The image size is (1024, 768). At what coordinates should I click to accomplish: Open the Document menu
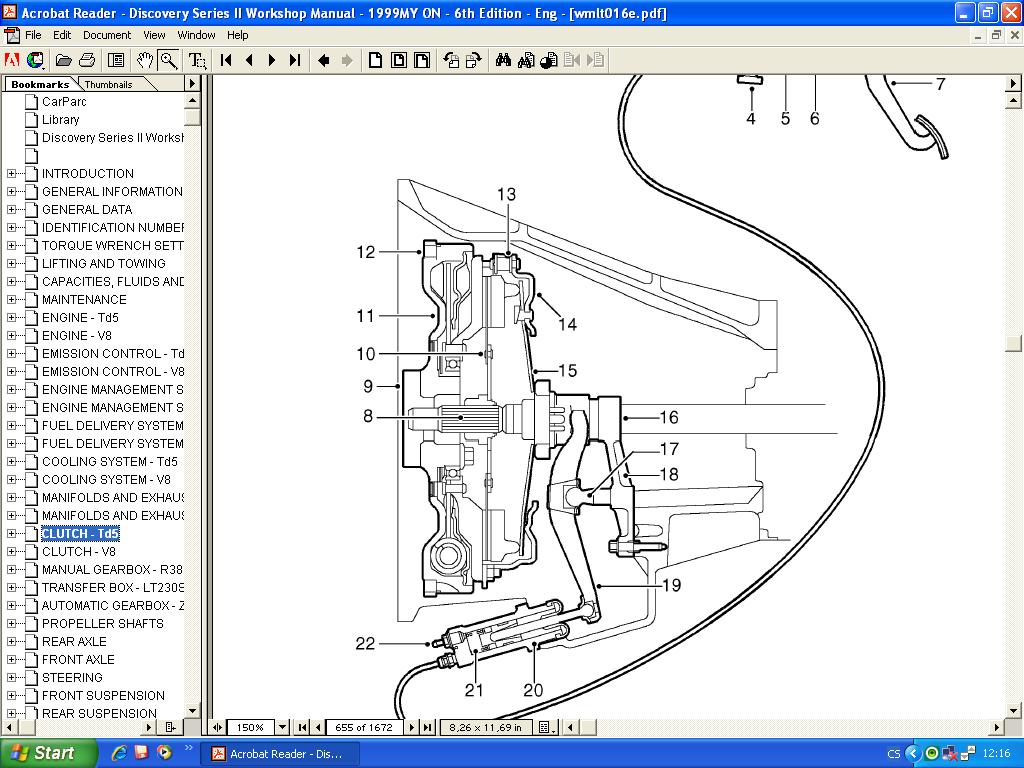coord(107,35)
